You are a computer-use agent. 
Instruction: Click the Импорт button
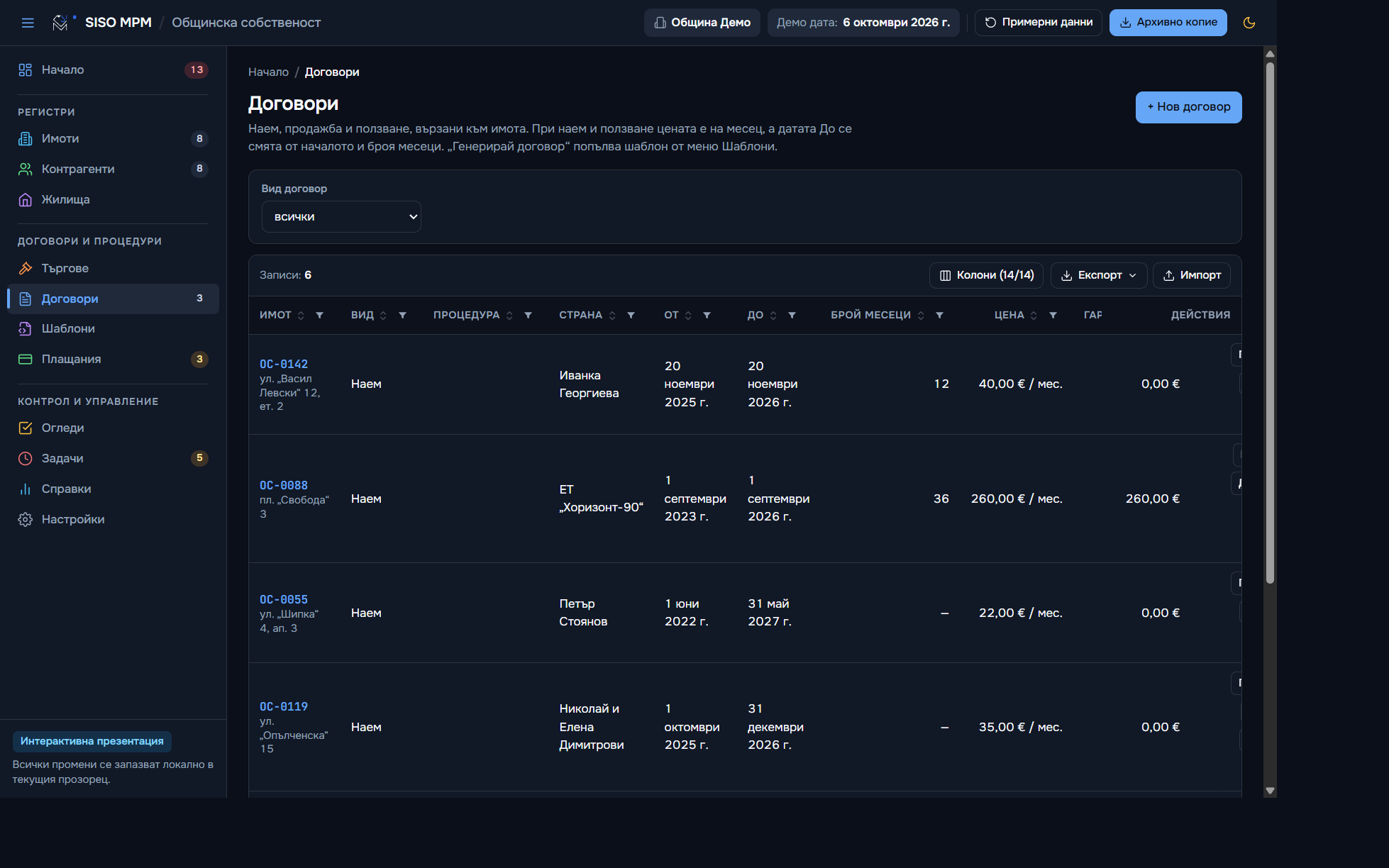pos(1191,275)
